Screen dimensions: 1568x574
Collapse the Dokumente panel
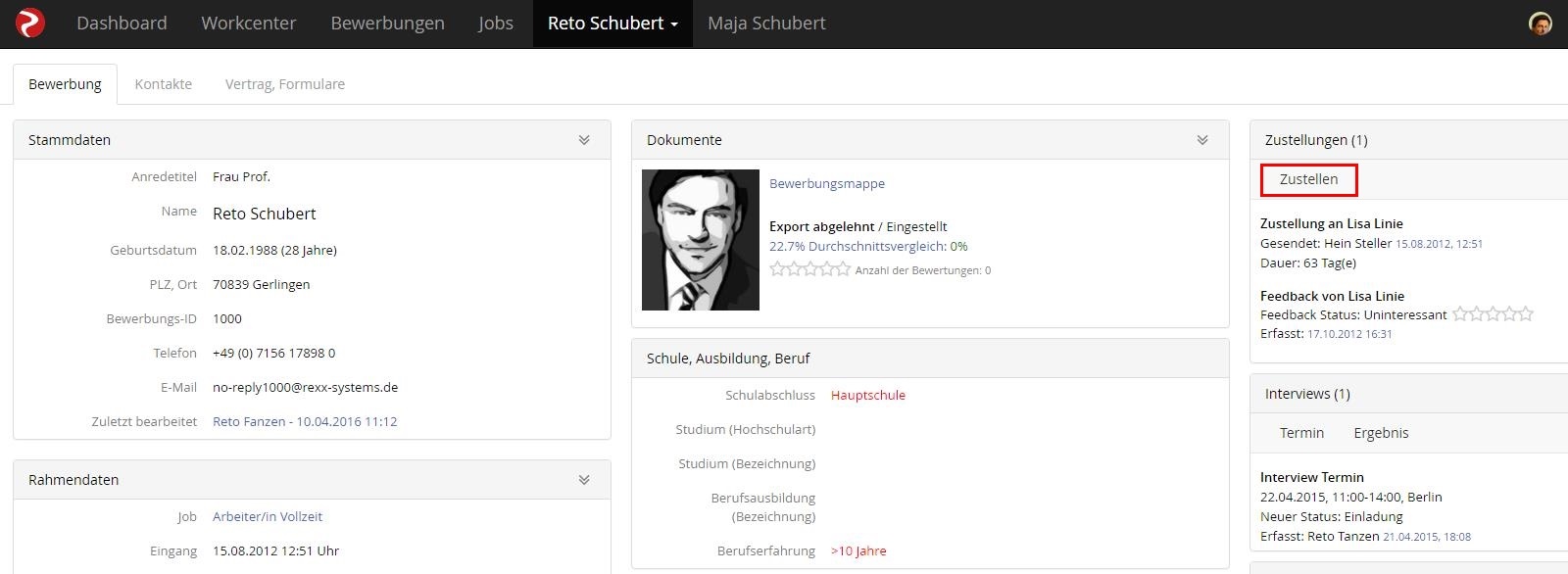tap(1202, 140)
